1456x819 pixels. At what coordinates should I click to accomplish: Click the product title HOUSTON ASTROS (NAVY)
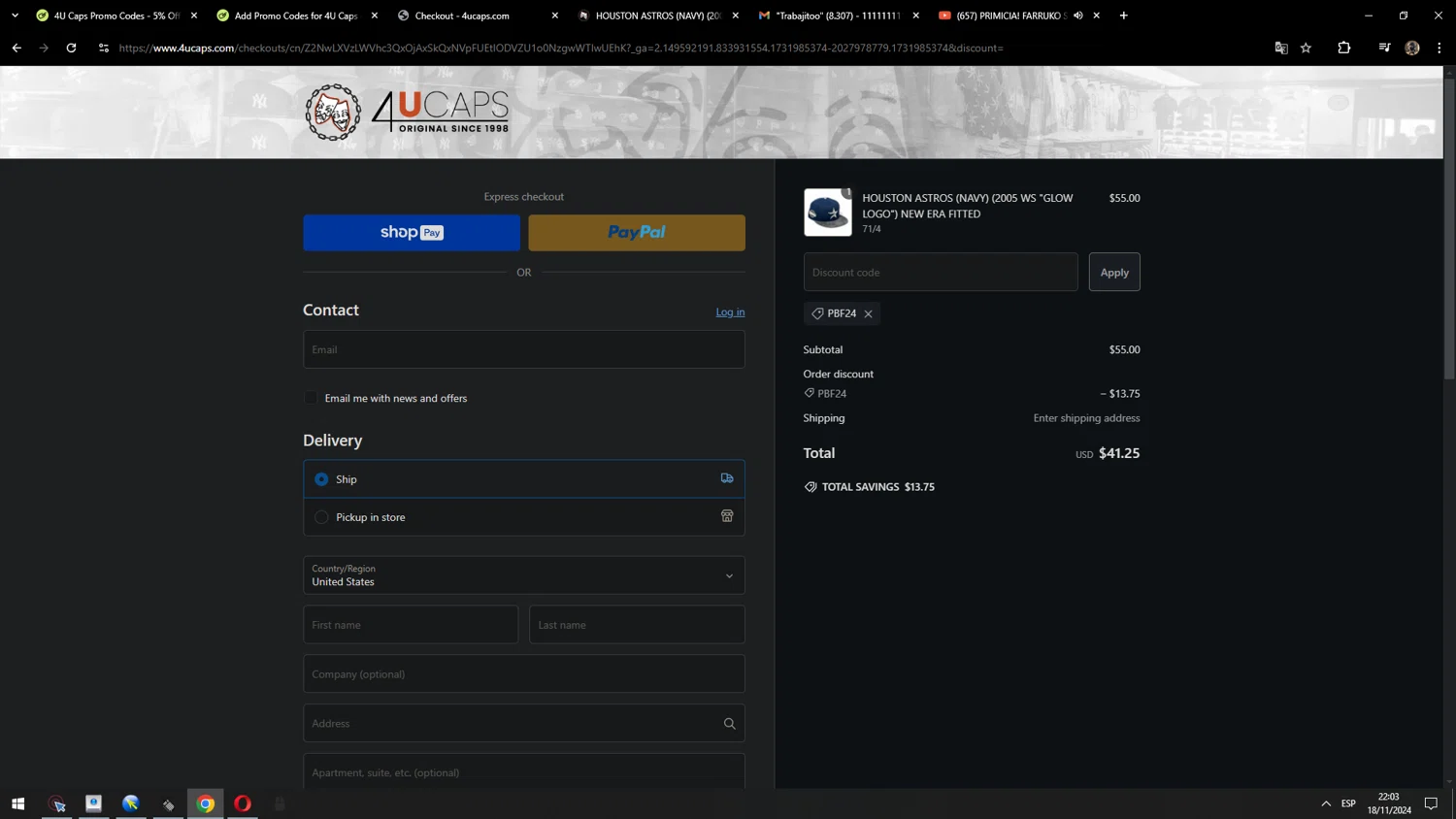tap(968, 206)
